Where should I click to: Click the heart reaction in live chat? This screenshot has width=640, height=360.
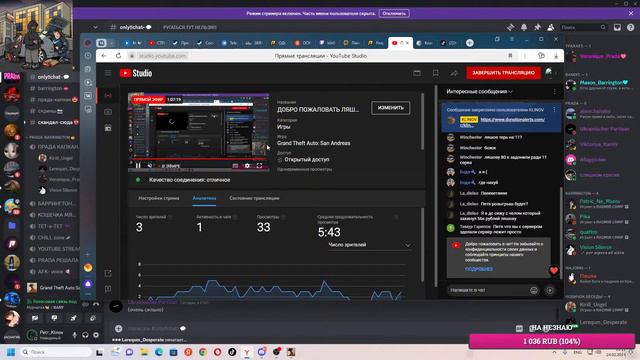pyautogui.click(x=554, y=270)
